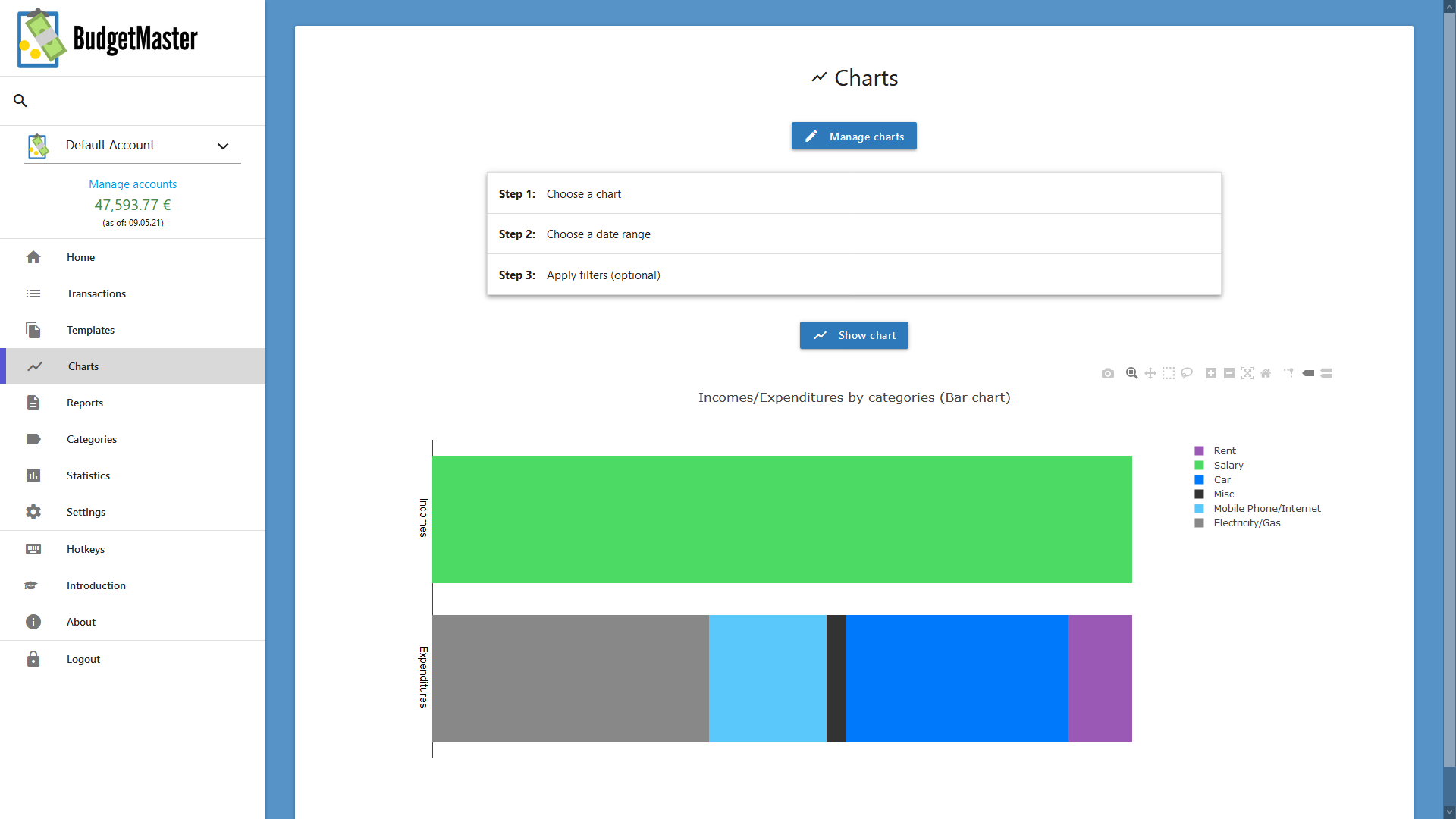Click the gray Electricity/Gas bar segment
Image resolution: width=1456 pixels, height=819 pixels.
tap(571, 679)
